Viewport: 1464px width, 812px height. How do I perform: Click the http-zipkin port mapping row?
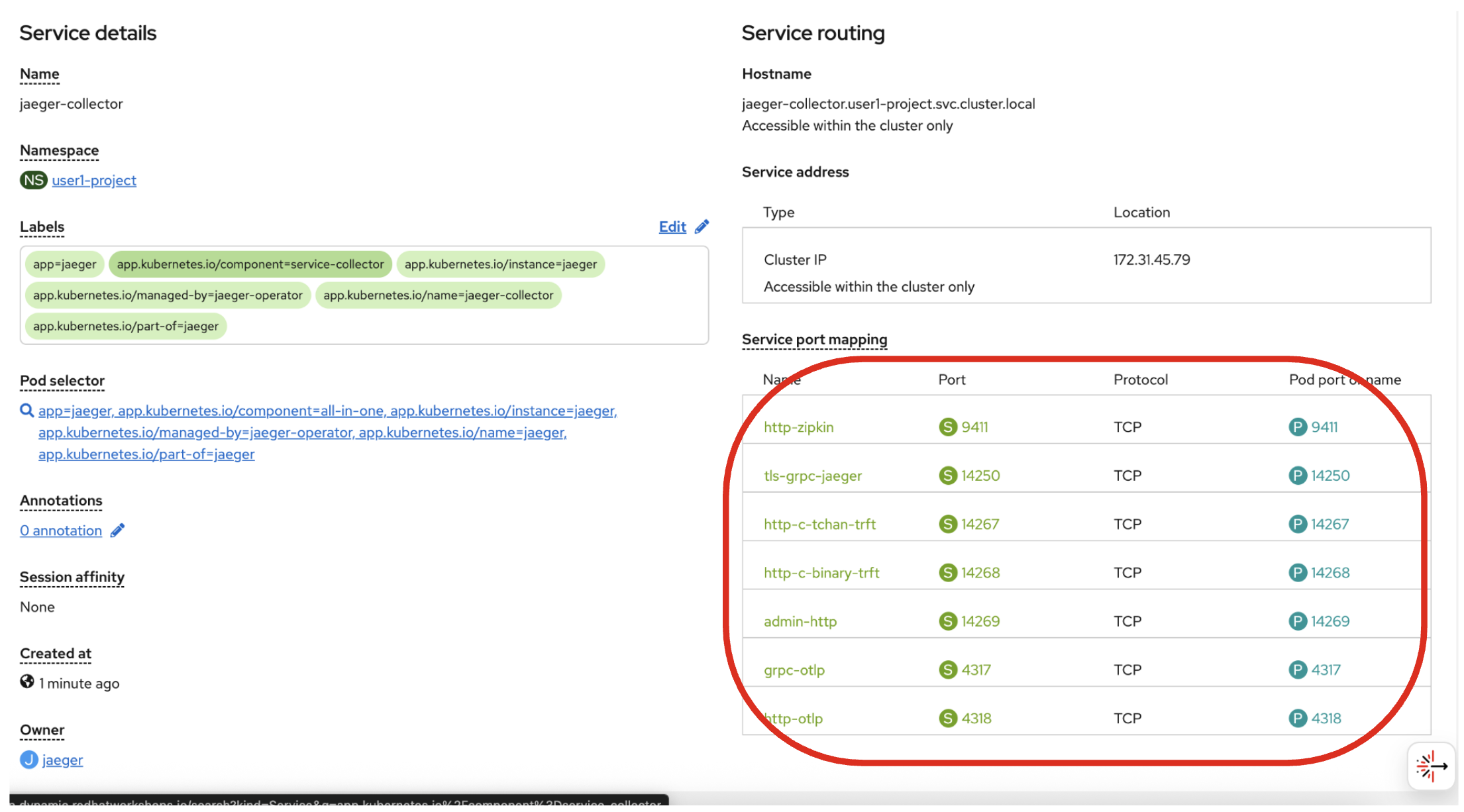(x=798, y=427)
